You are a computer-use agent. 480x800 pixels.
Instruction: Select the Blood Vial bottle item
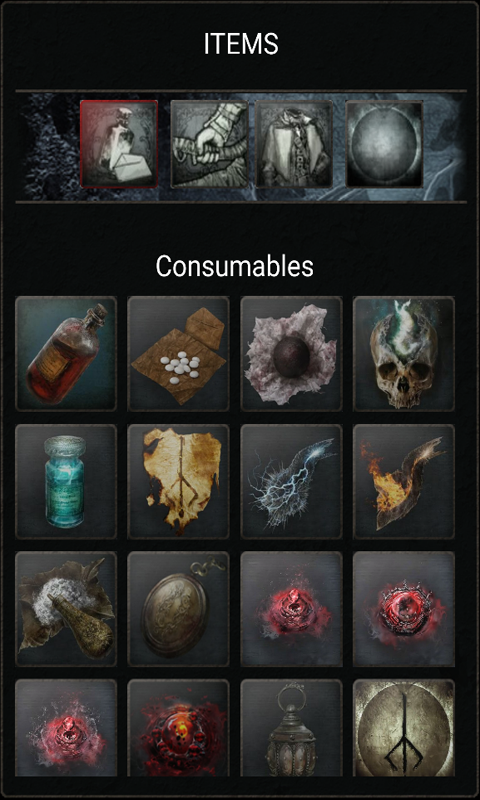[x=66, y=354]
